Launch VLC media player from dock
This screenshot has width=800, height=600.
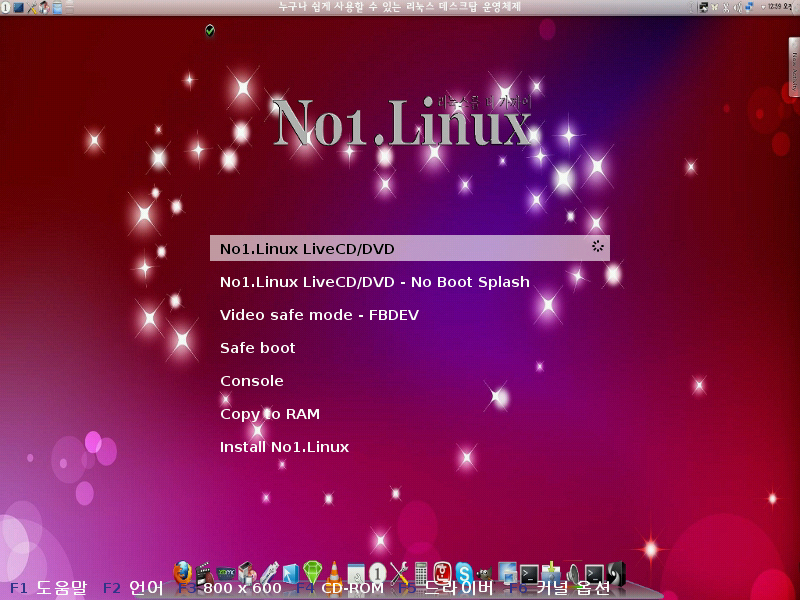coord(334,572)
